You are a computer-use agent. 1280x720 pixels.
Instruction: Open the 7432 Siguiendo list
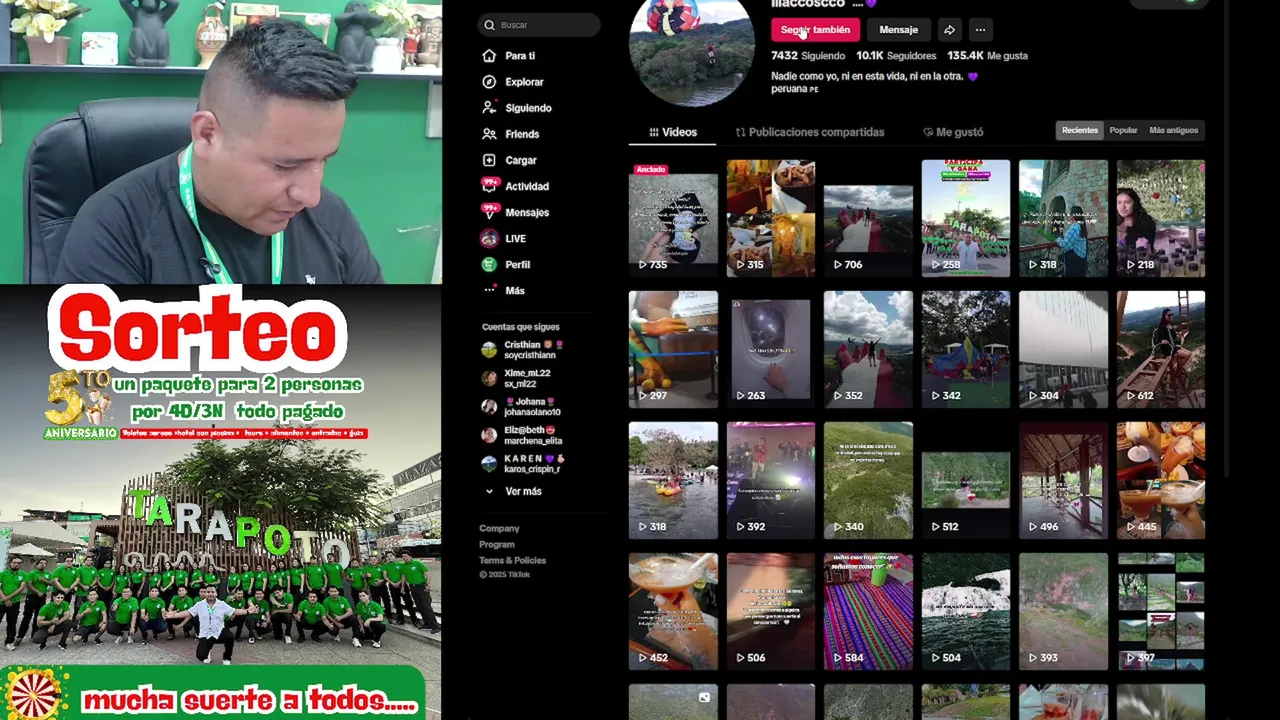pyautogui.click(x=810, y=56)
